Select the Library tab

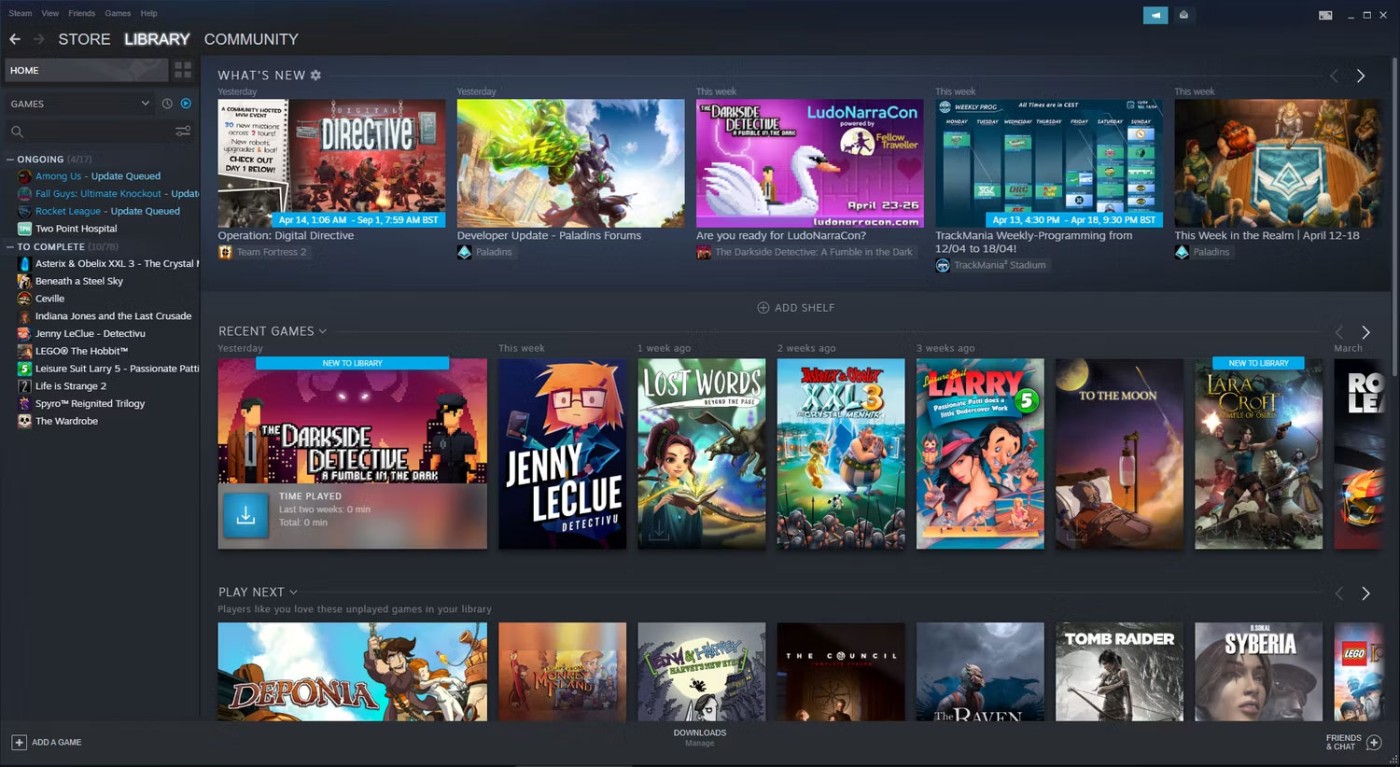(157, 39)
